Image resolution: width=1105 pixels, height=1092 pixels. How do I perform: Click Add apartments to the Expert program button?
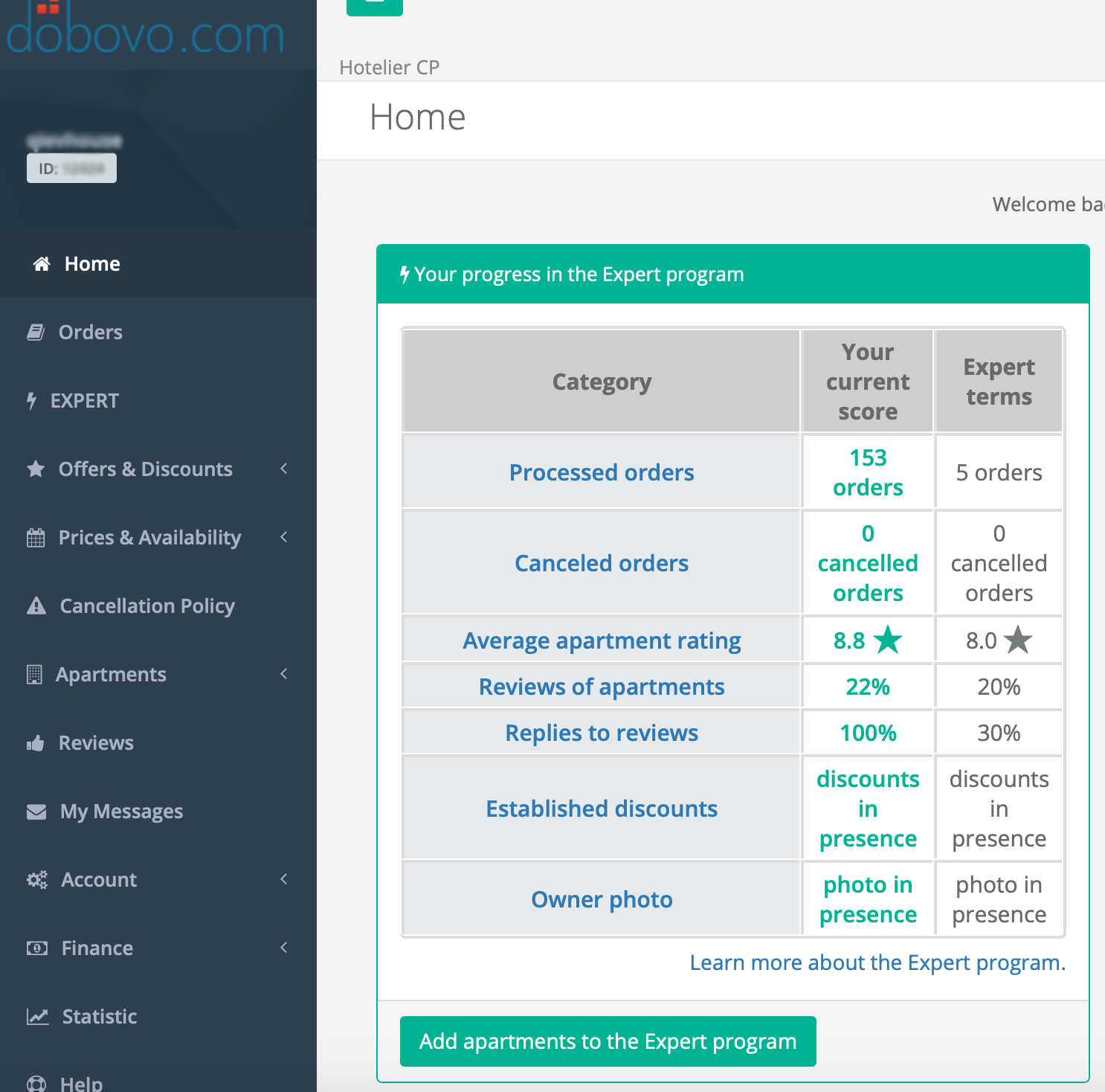pos(608,1041)
